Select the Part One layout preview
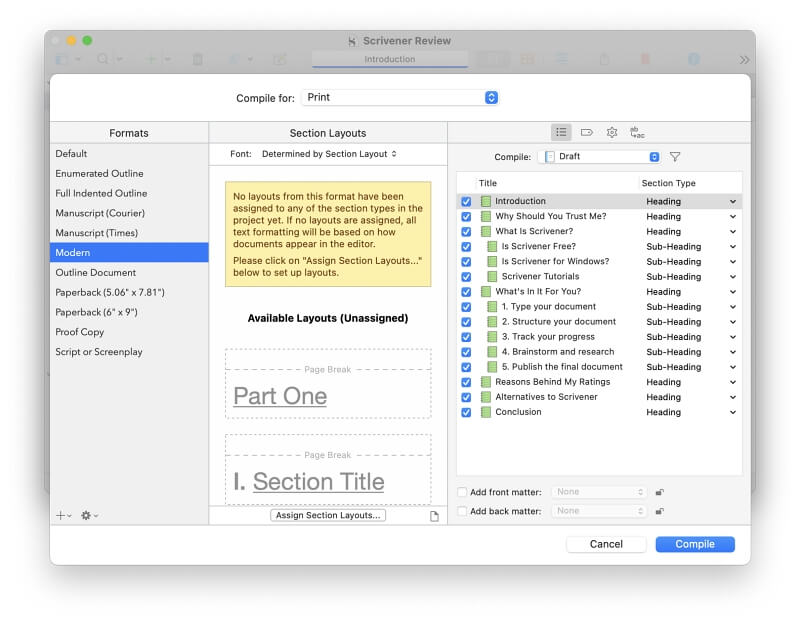 pos(328,384)
